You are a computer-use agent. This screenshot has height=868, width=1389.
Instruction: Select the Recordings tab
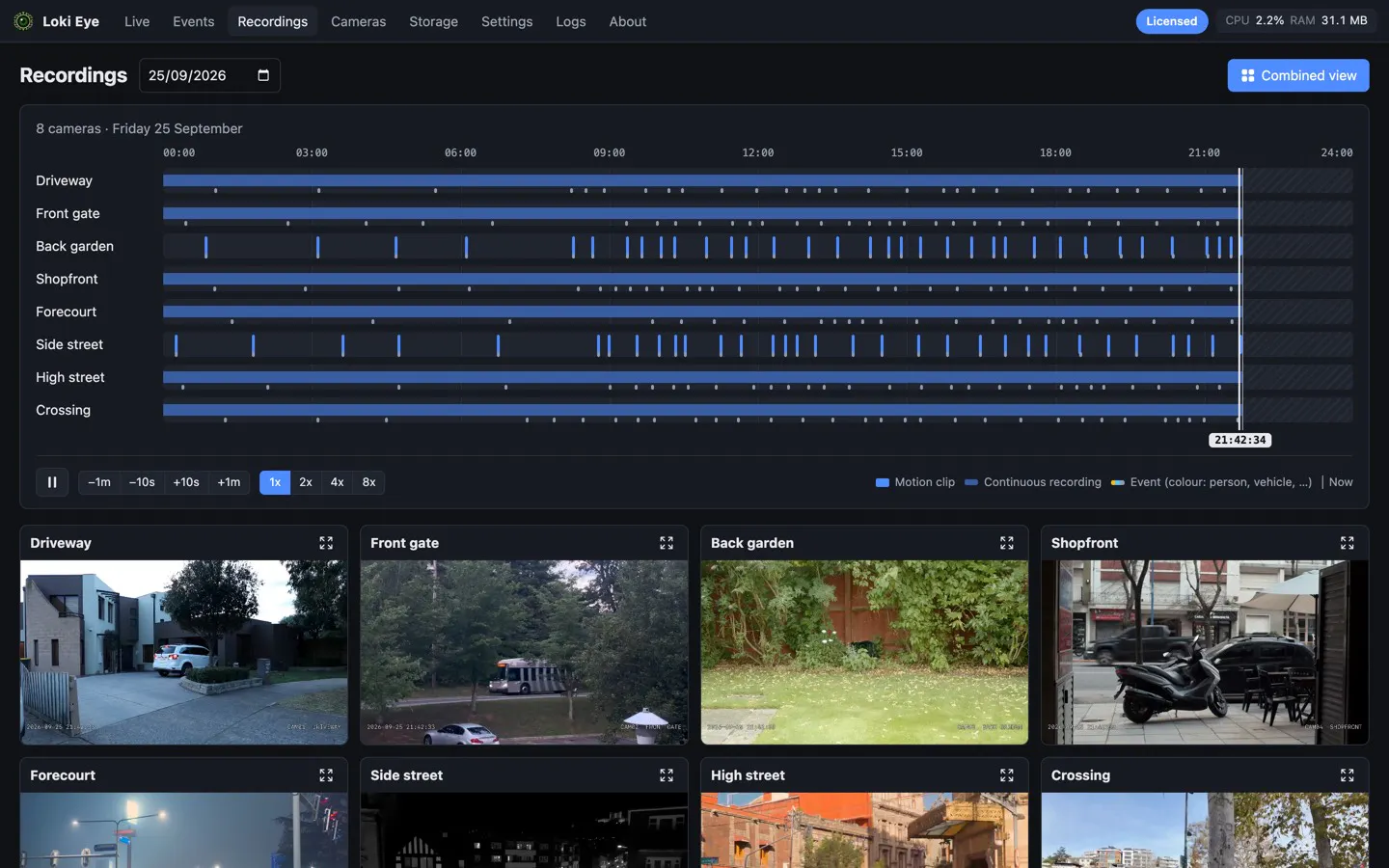(273, 21)
